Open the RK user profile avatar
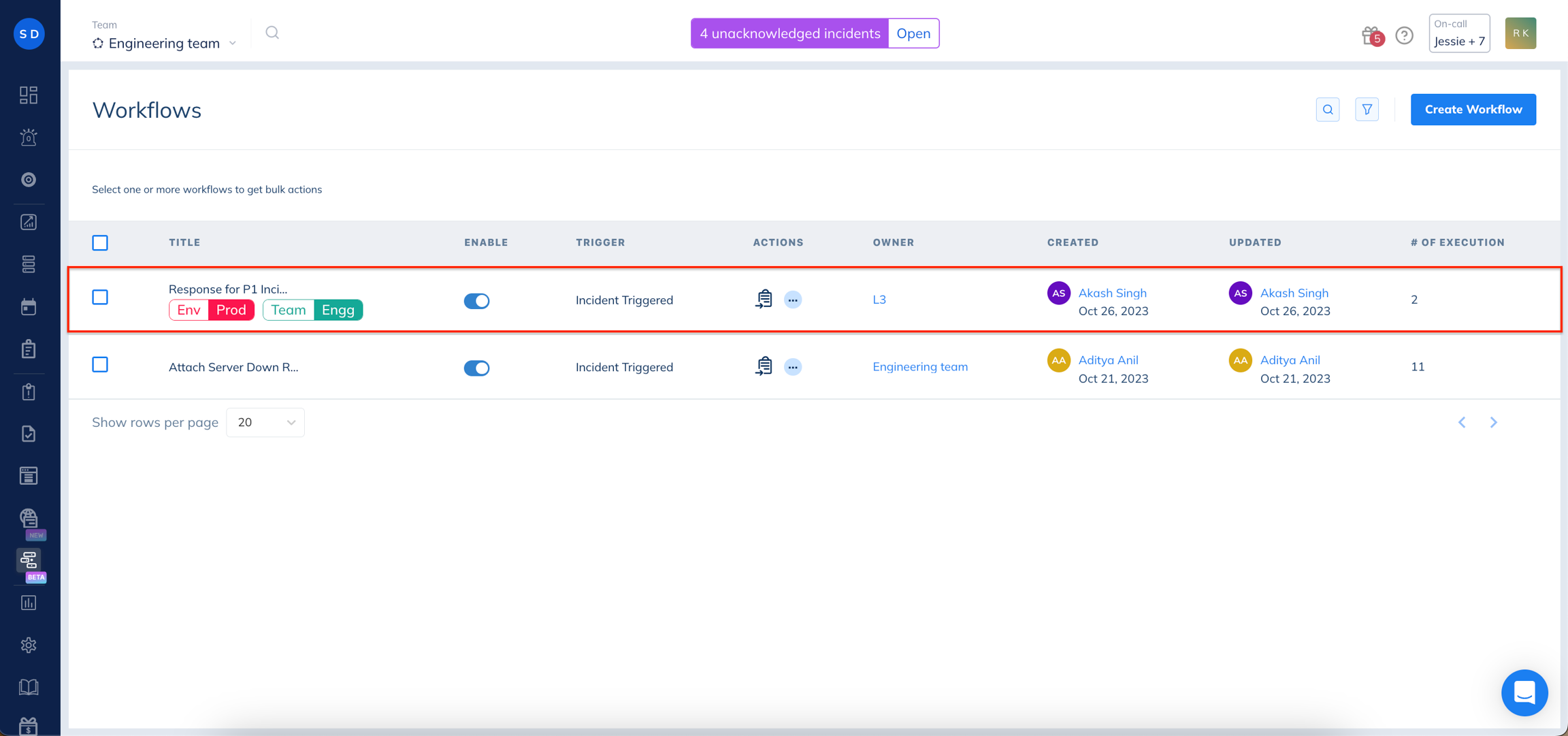Viewport: 1568px width, 736px height. pyautogui.click(x=1520, y=33)
